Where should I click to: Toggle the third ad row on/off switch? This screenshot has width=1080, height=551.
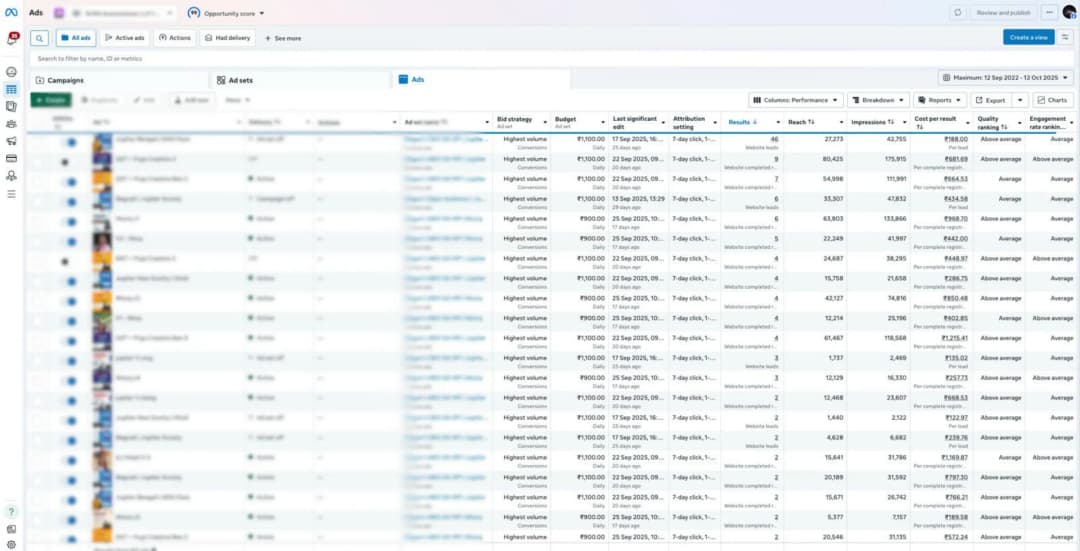pyautogui.click(x=68, y=181)
